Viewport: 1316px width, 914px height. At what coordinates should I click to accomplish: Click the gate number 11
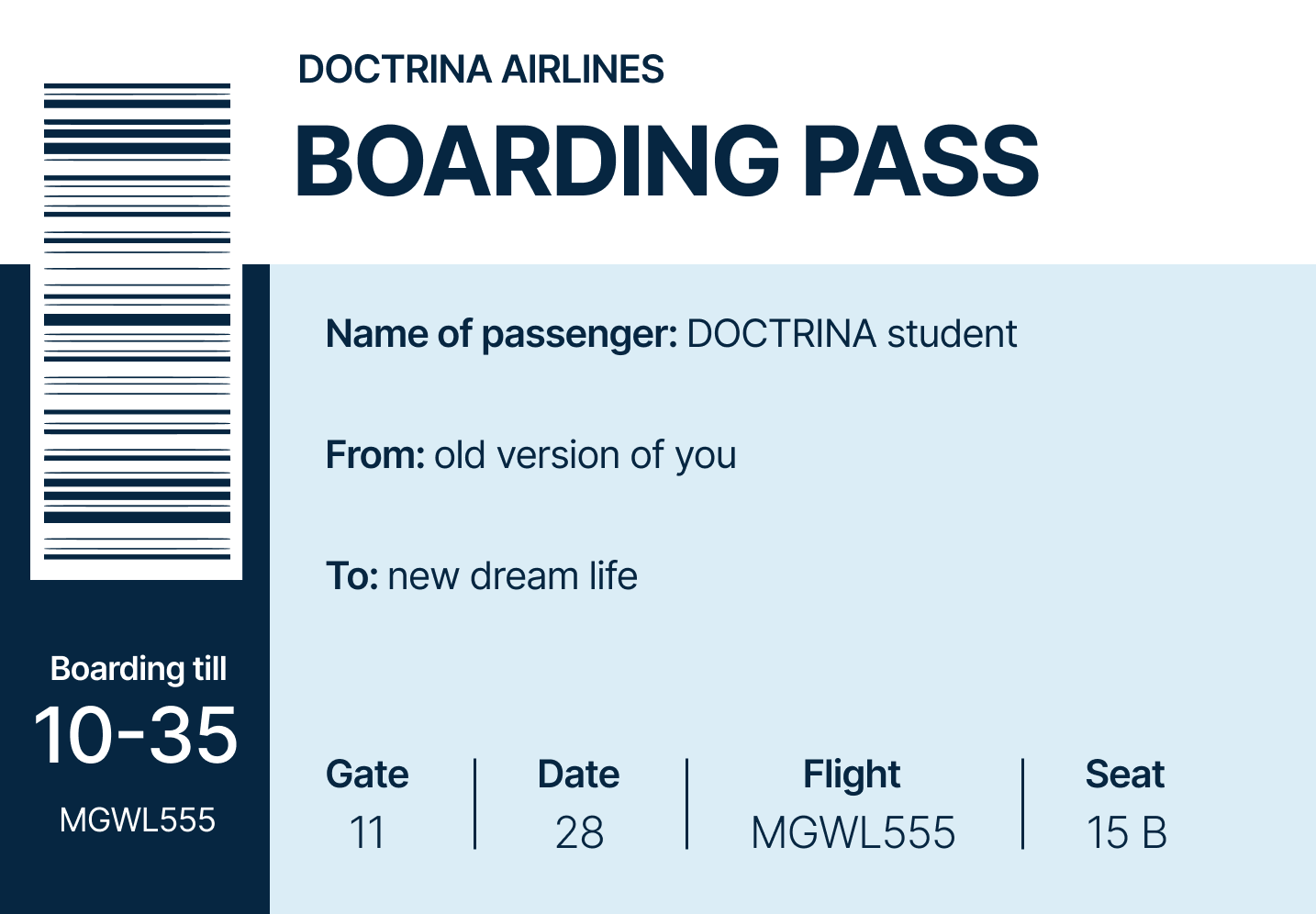pyautogui.click(x=367, y=833)
